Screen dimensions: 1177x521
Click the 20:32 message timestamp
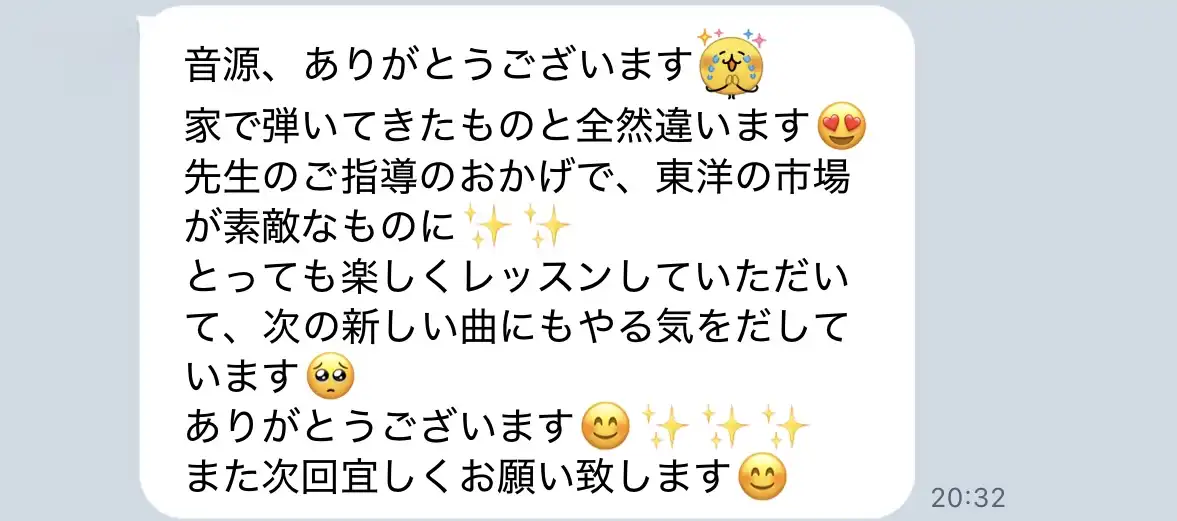coord(967,497)
